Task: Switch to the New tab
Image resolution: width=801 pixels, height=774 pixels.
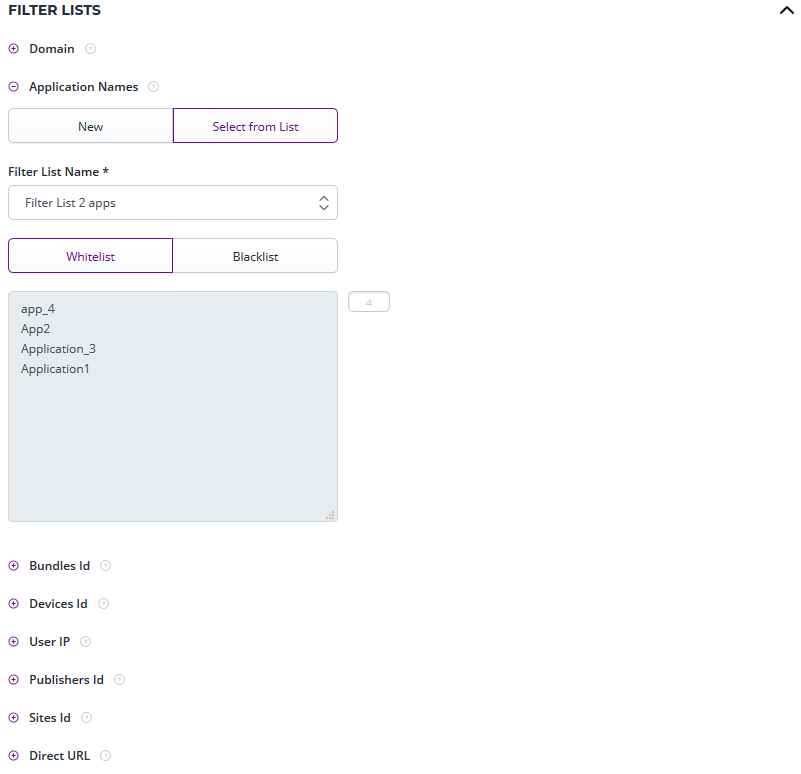Action: [x=90, y=125]
